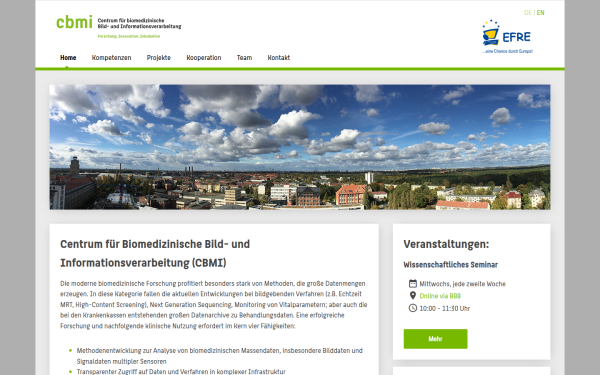Go to the Home menu item
This screenshot has height=375, width=600.
click(x=68, y=58)
